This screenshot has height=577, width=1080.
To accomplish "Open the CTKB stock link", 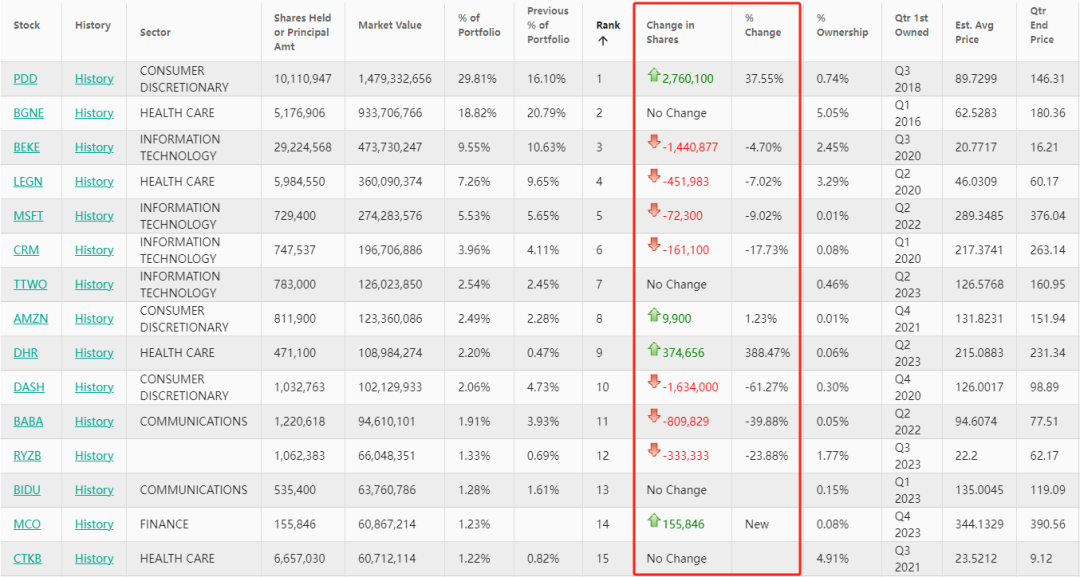I will click(27, 558).
